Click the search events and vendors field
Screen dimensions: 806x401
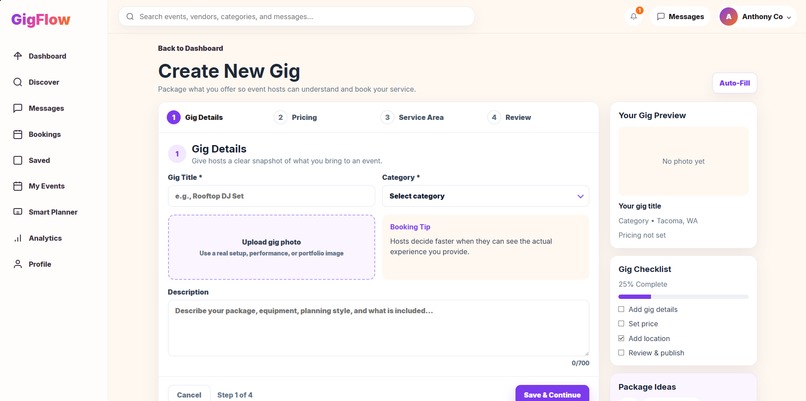297,16
